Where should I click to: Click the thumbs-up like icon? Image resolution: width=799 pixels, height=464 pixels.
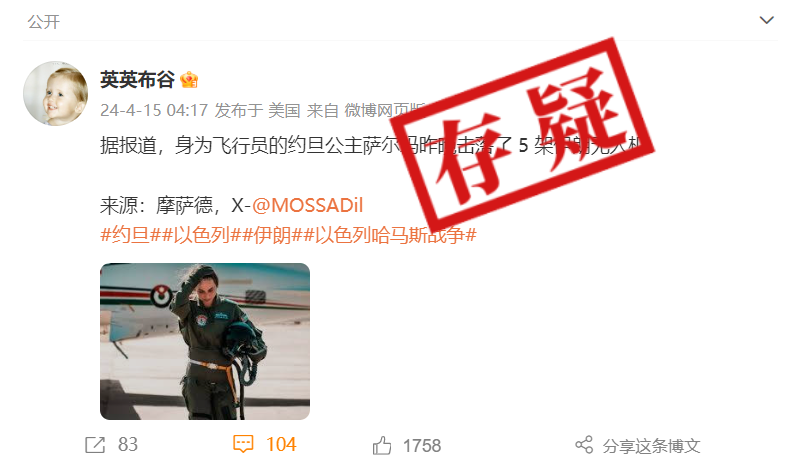(382, 445)
